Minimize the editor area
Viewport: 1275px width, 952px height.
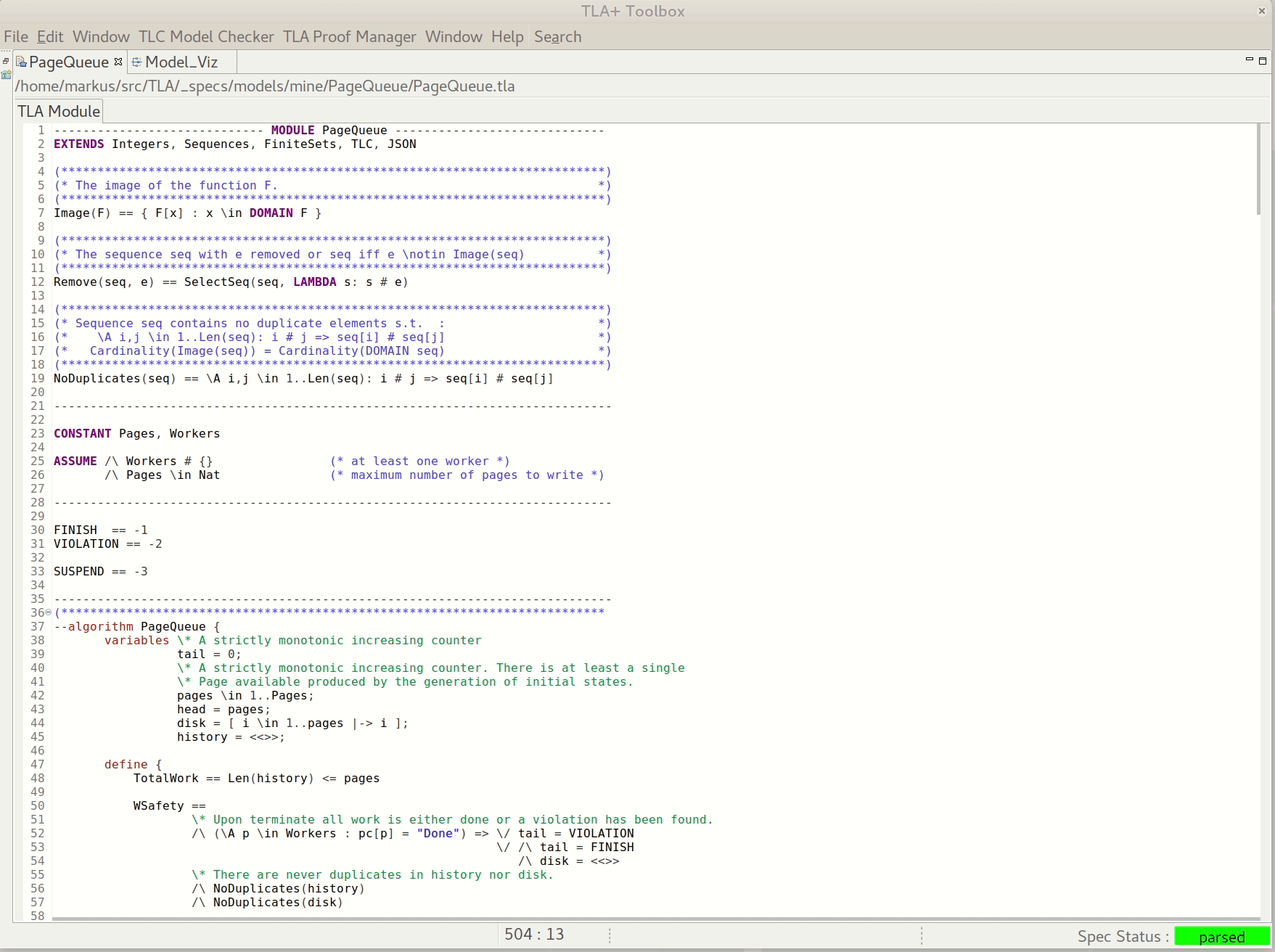pos(1250,59)
